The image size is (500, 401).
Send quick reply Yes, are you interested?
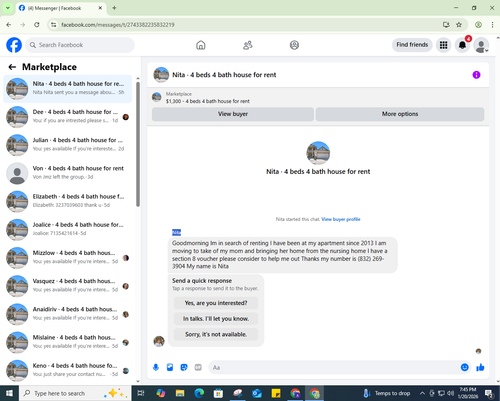tap(216, 303)
